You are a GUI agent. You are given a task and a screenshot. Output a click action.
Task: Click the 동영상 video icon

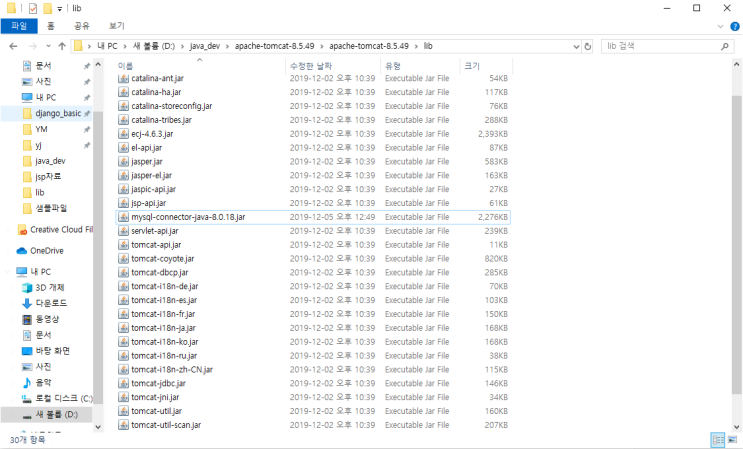(x=27, y=319)
